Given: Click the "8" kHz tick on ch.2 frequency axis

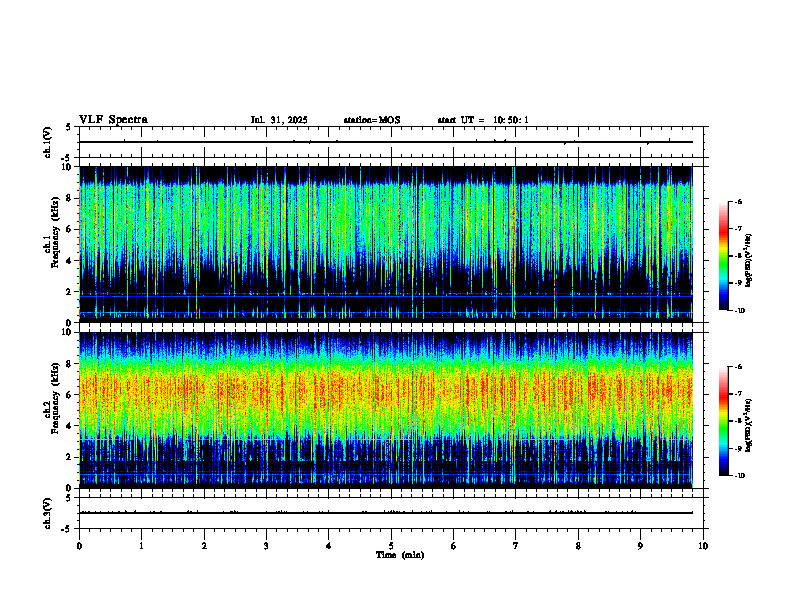Looking at the screenshot, I should (71, 364).
